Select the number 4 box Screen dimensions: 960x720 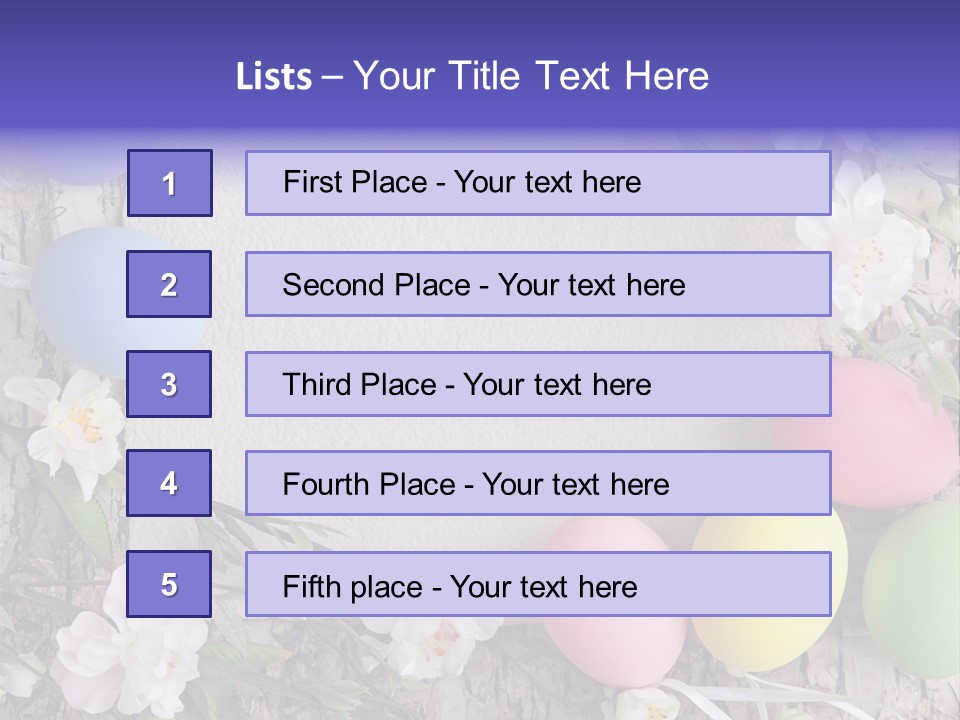tap(169, 483)
